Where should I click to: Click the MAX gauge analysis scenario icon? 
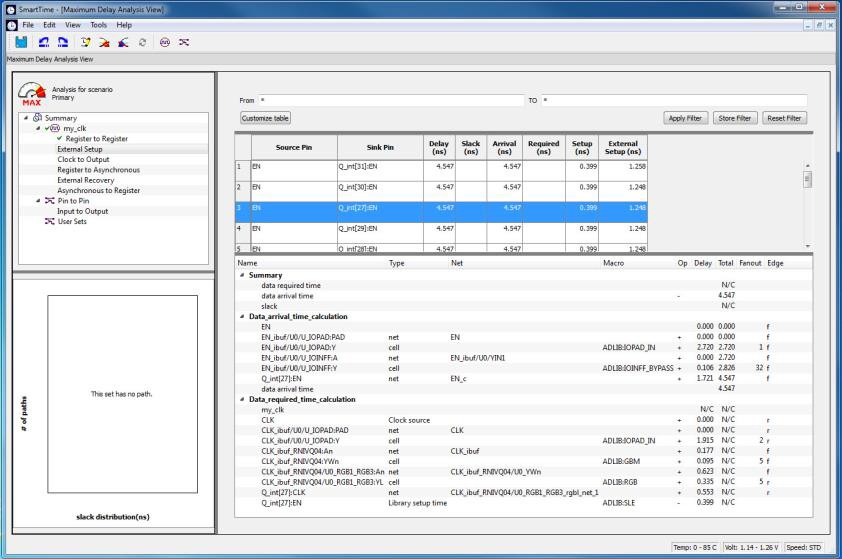click(31, 95)
